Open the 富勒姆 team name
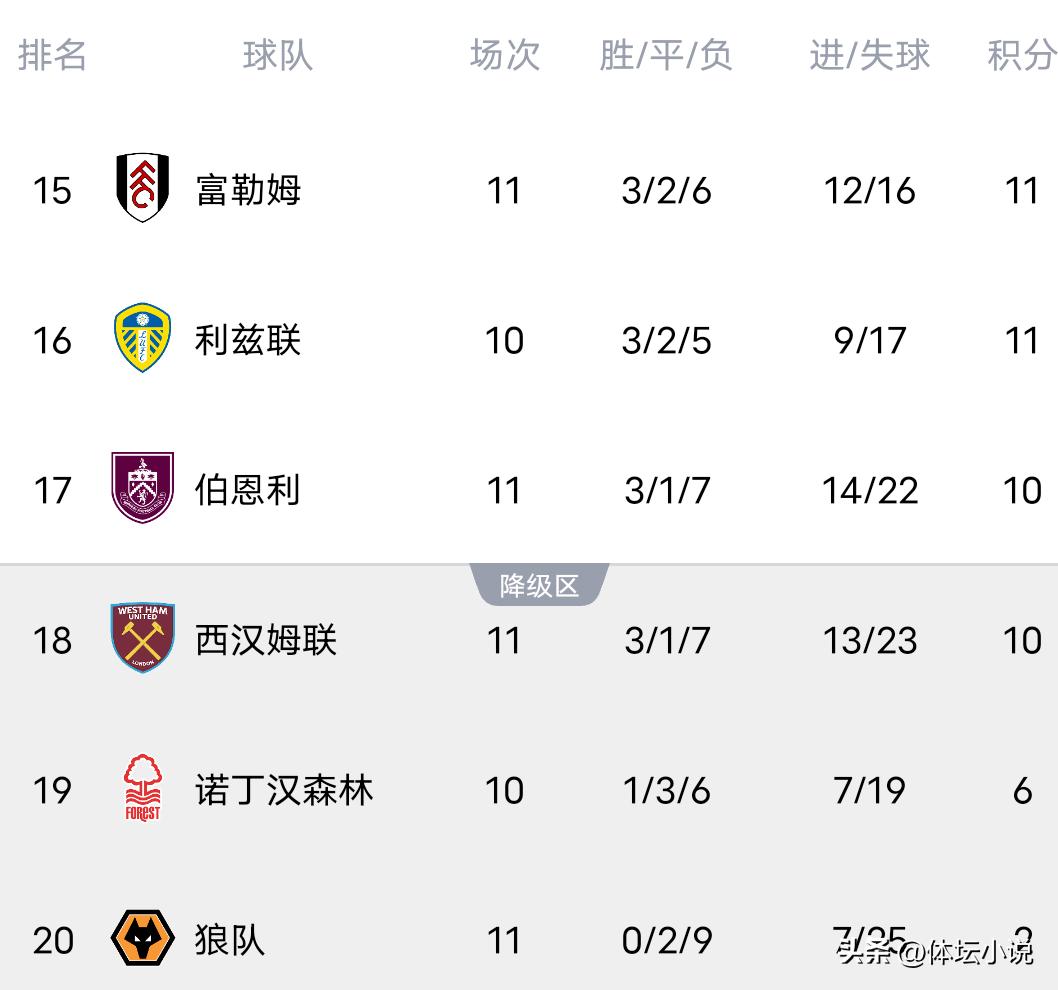This screenshot has width=1058, height=990. [248, 189]
